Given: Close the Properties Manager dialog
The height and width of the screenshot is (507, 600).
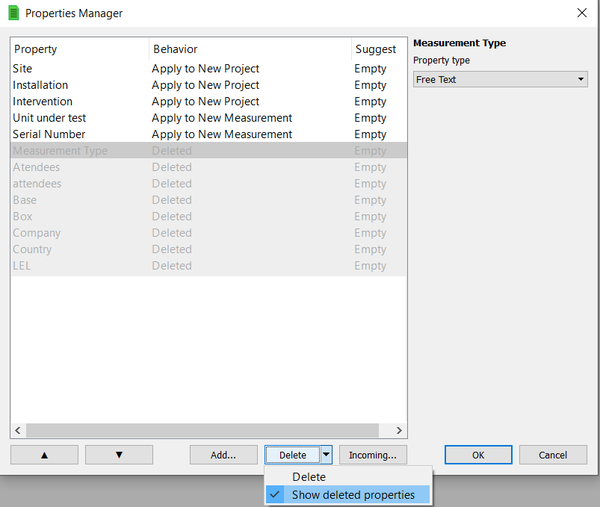Looking at the screenshot, I should tap(581, 13).
